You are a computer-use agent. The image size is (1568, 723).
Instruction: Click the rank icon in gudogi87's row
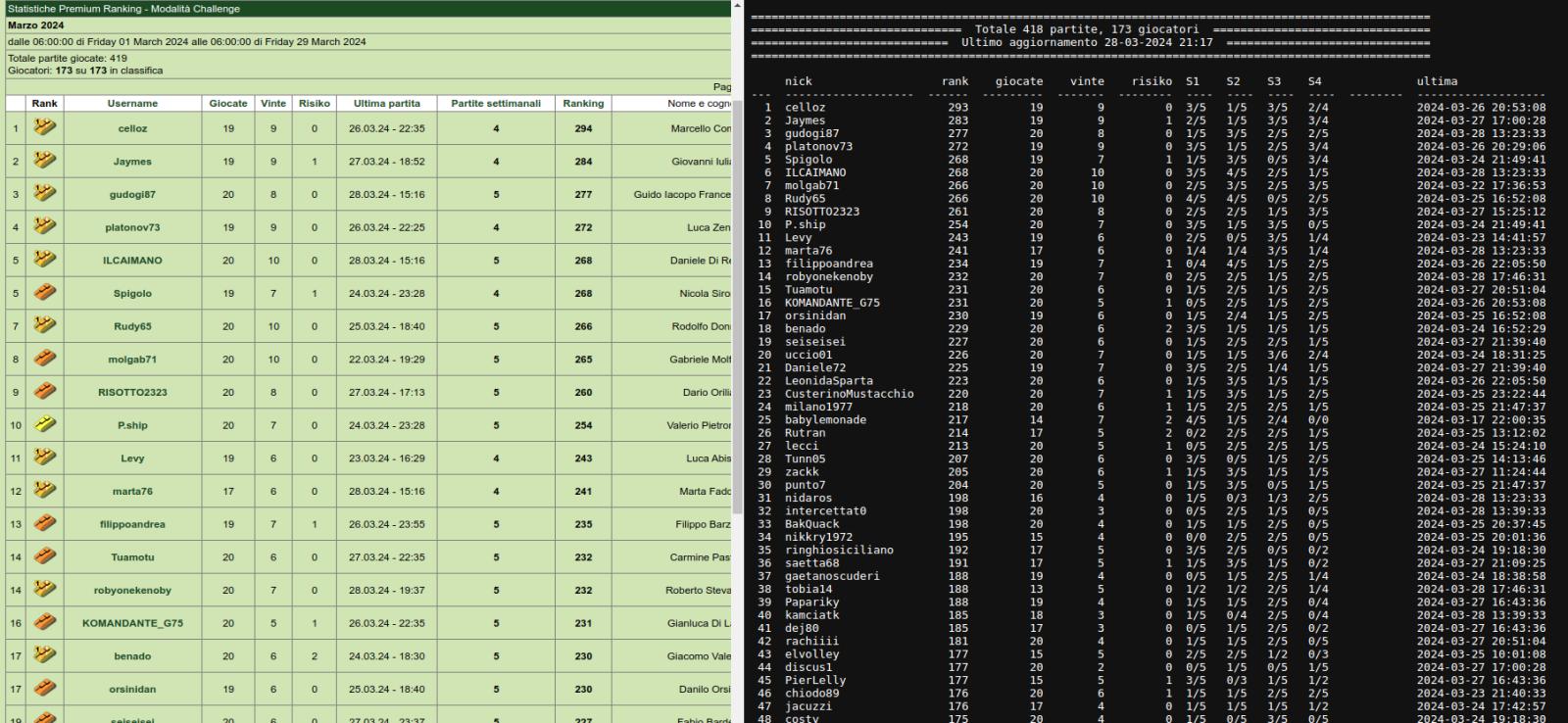[x=44, y=194]
